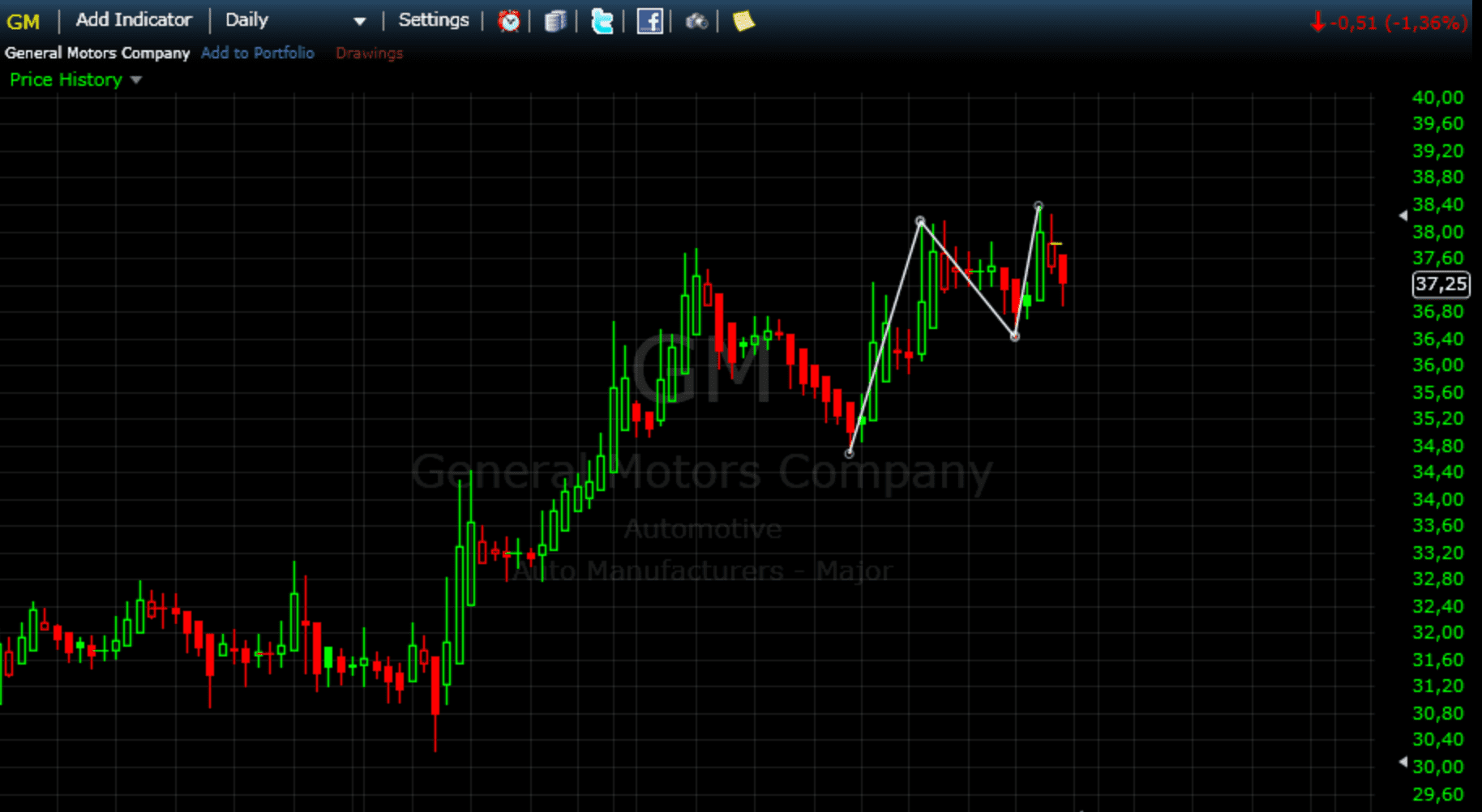Share chart via Facebook icon

pos(649,21)
